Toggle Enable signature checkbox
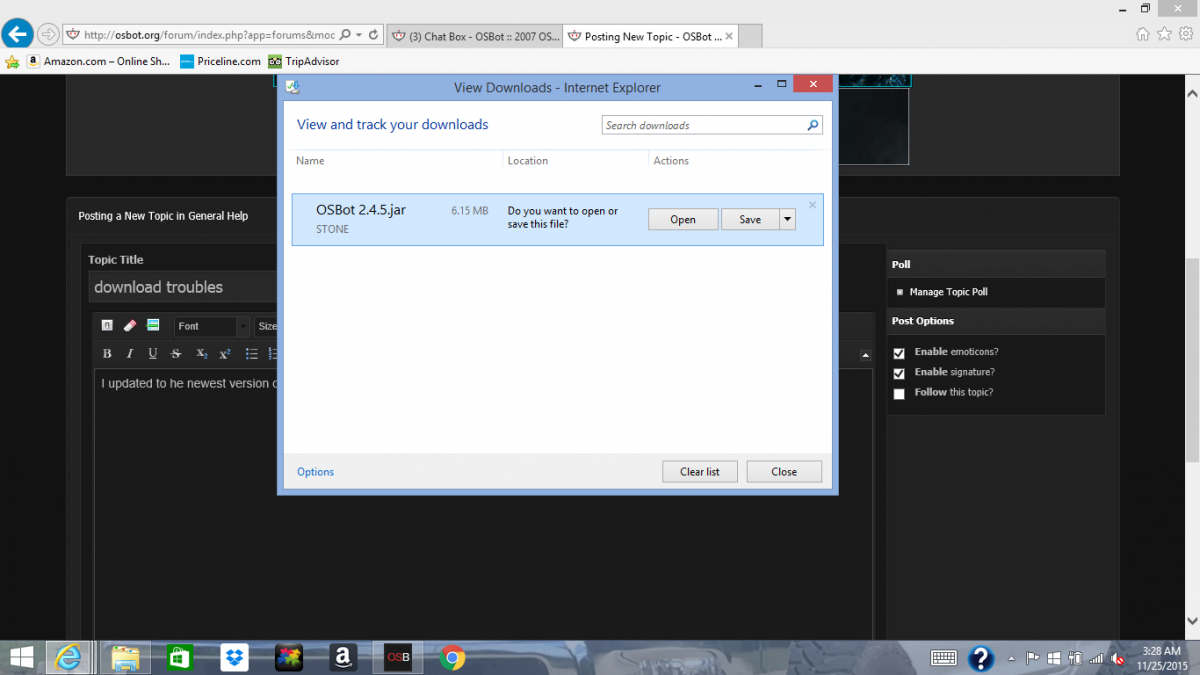This screenshot has height=675, width=1200. [899, 373]
